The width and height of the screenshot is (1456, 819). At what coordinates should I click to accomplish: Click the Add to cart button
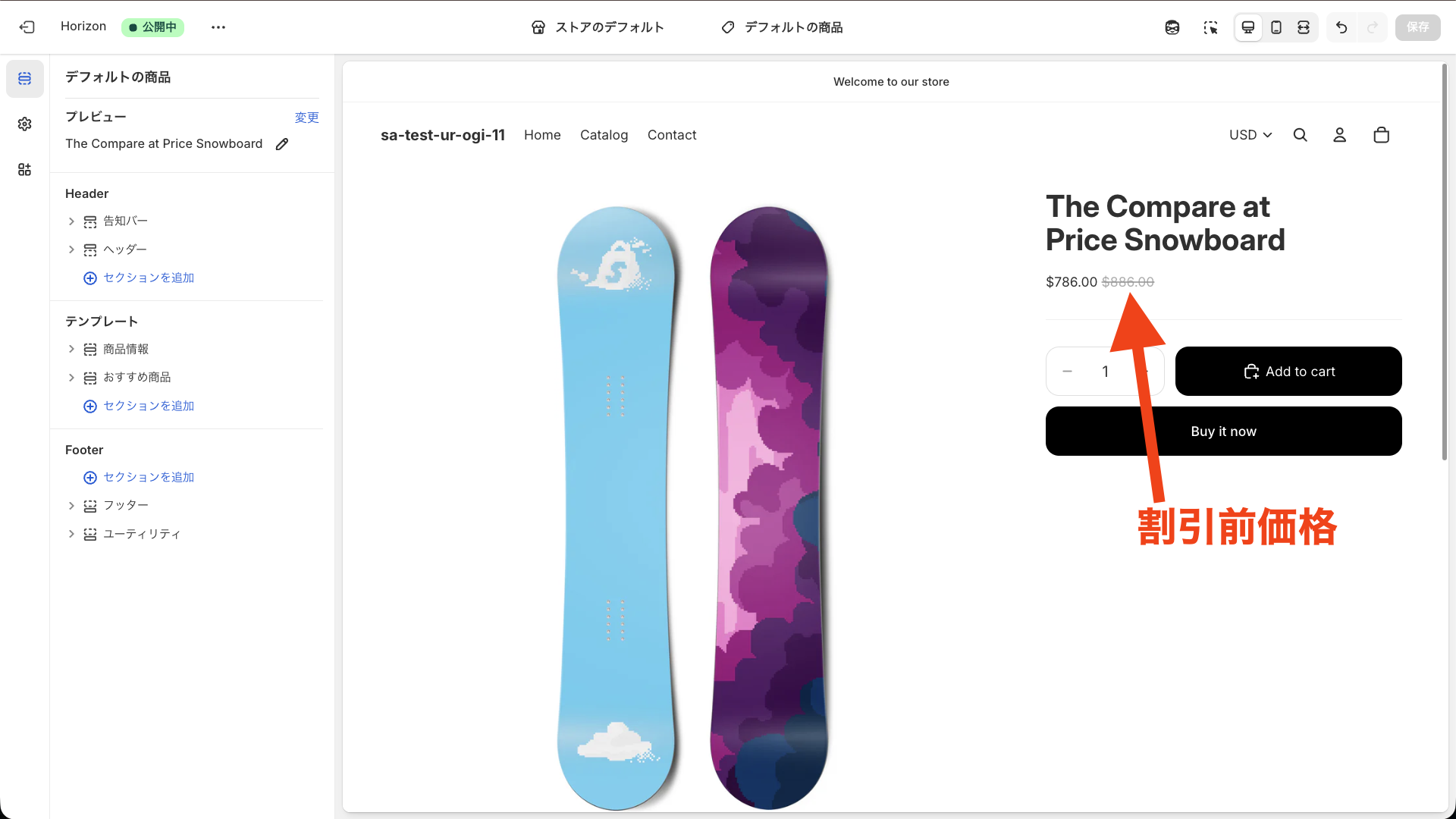(x=1288, y=371)
